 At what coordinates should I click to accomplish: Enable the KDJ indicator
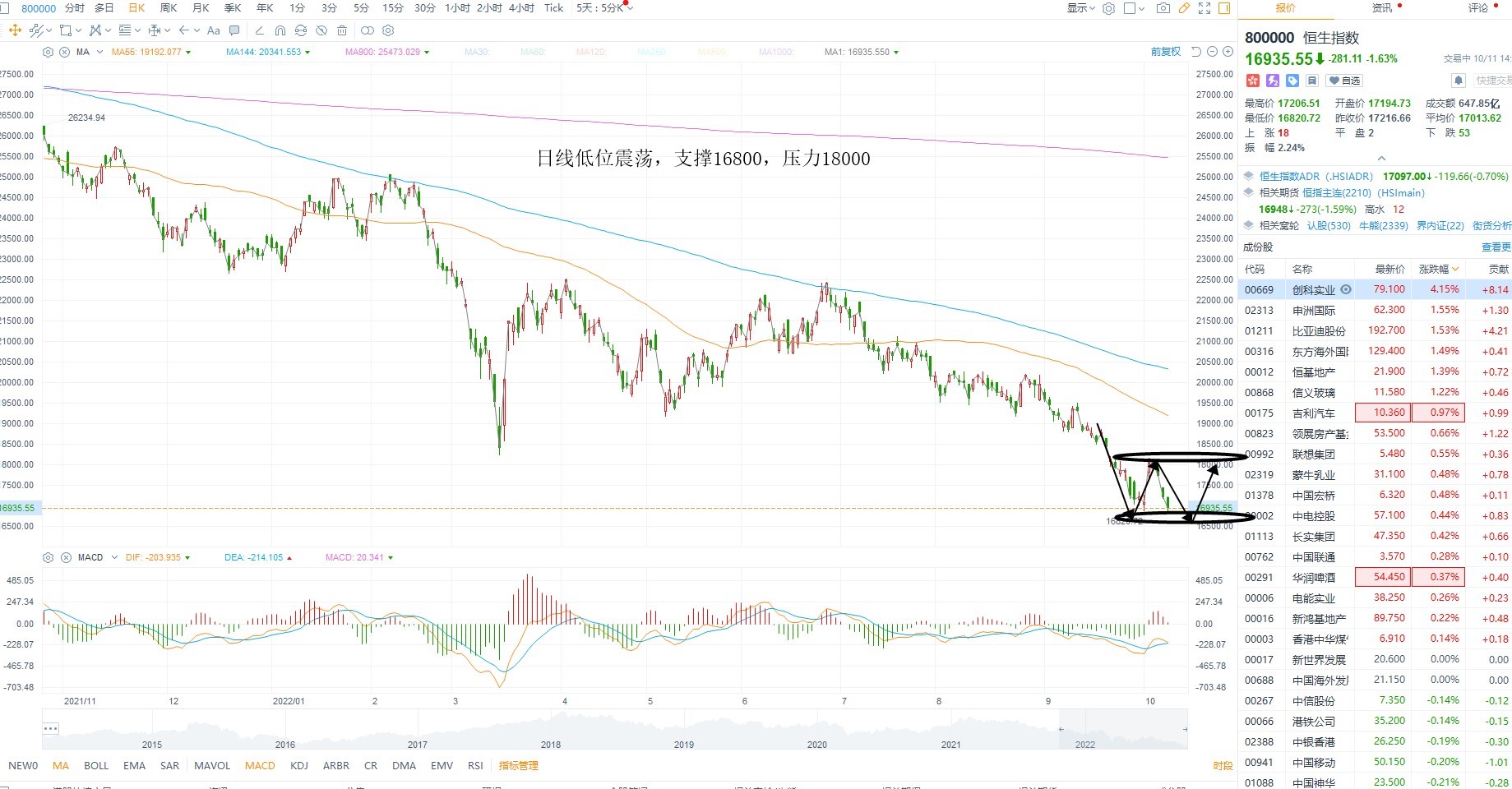click(299, 765)
